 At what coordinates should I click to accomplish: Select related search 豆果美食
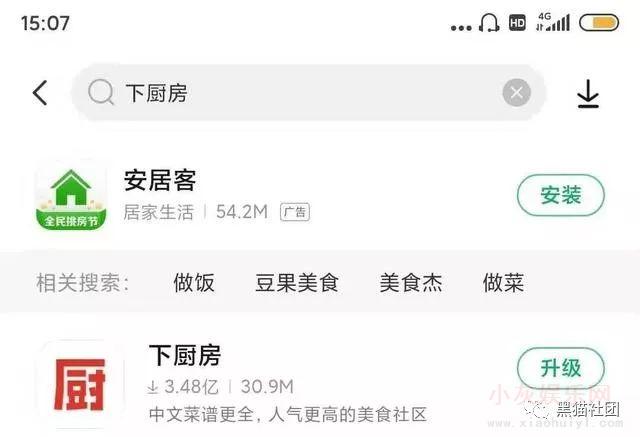pos(297,282)
